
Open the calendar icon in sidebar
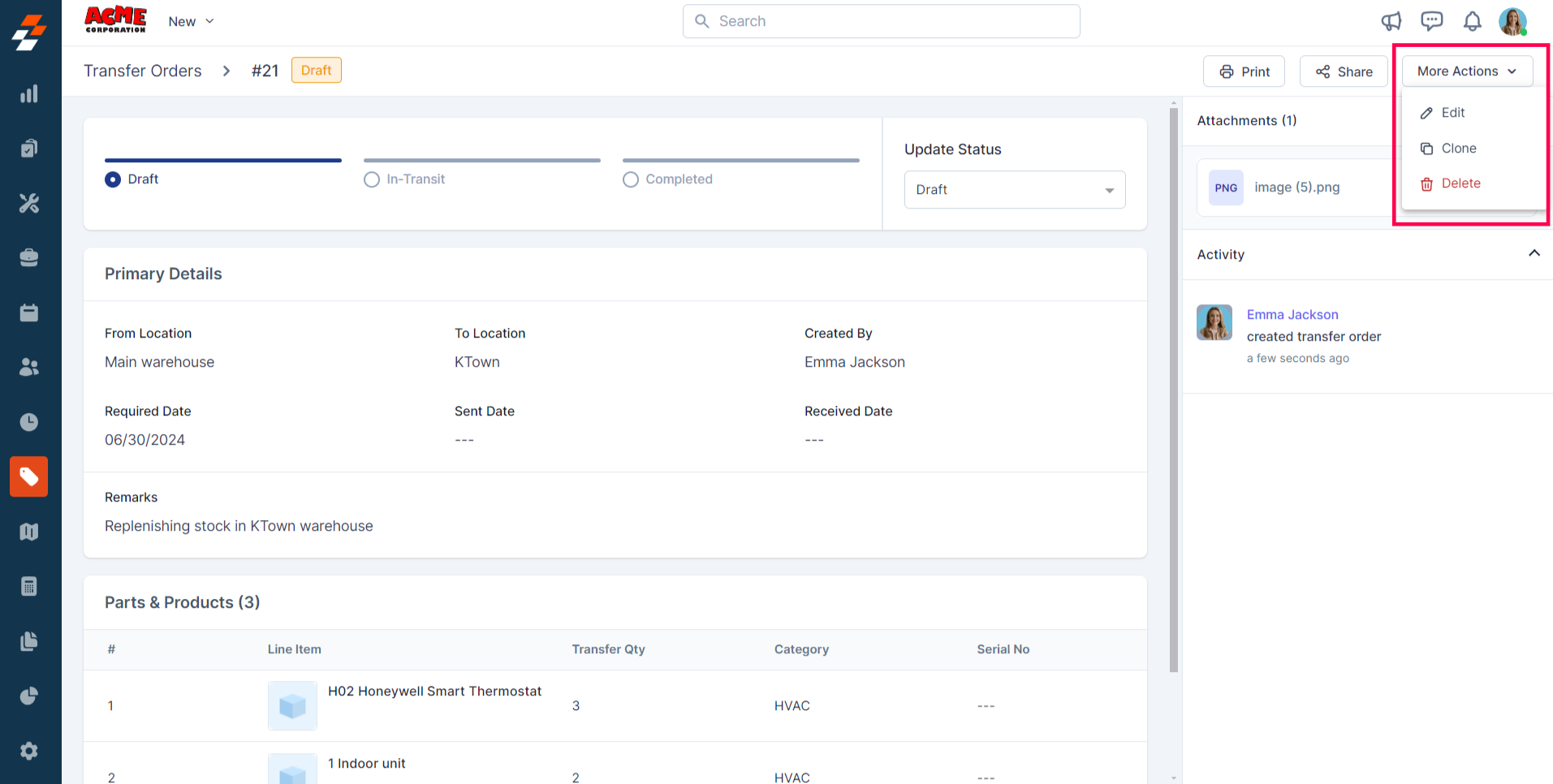pos(29,312)
